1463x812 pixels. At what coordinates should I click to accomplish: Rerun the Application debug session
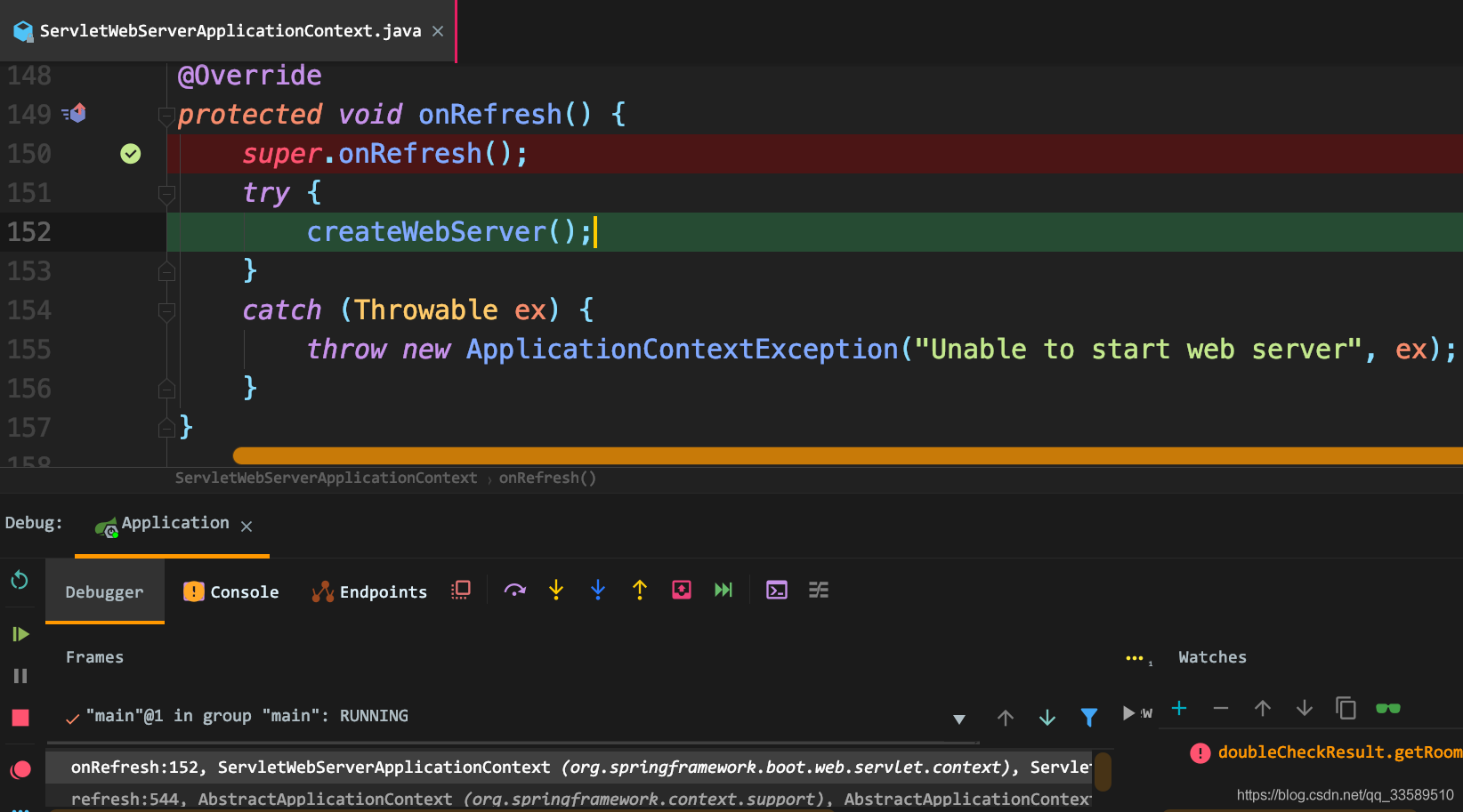click(20, 581)
